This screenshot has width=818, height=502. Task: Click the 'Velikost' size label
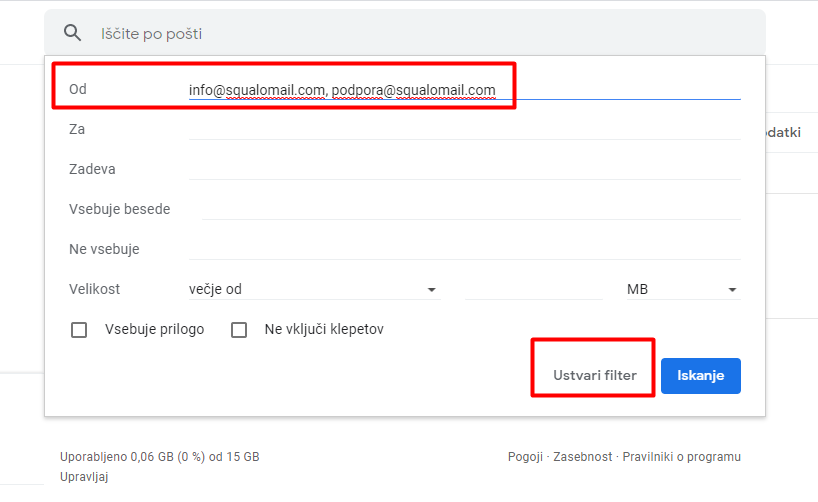(95, 289)
